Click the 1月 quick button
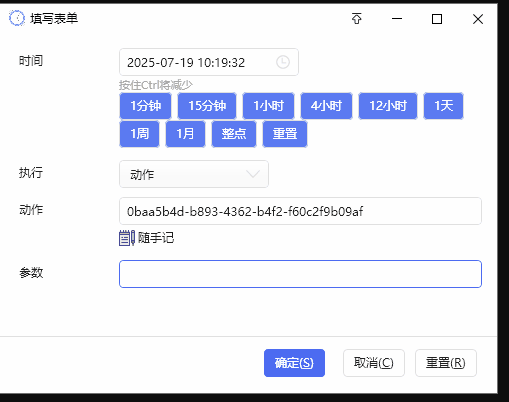The height and width of the screenshot is (402, 509). pos(185,134)
